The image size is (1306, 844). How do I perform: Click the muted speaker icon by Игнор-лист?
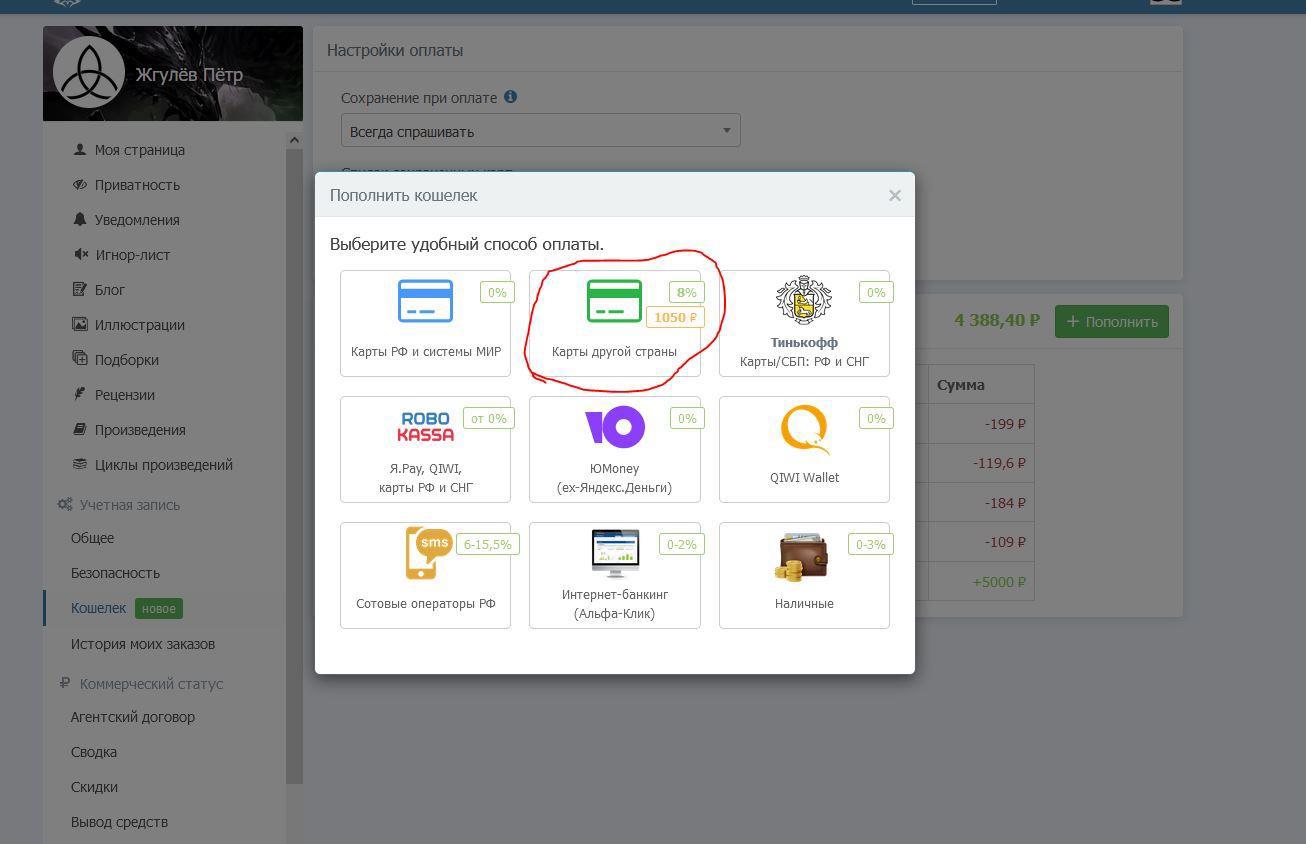click(x=80, y=255)
